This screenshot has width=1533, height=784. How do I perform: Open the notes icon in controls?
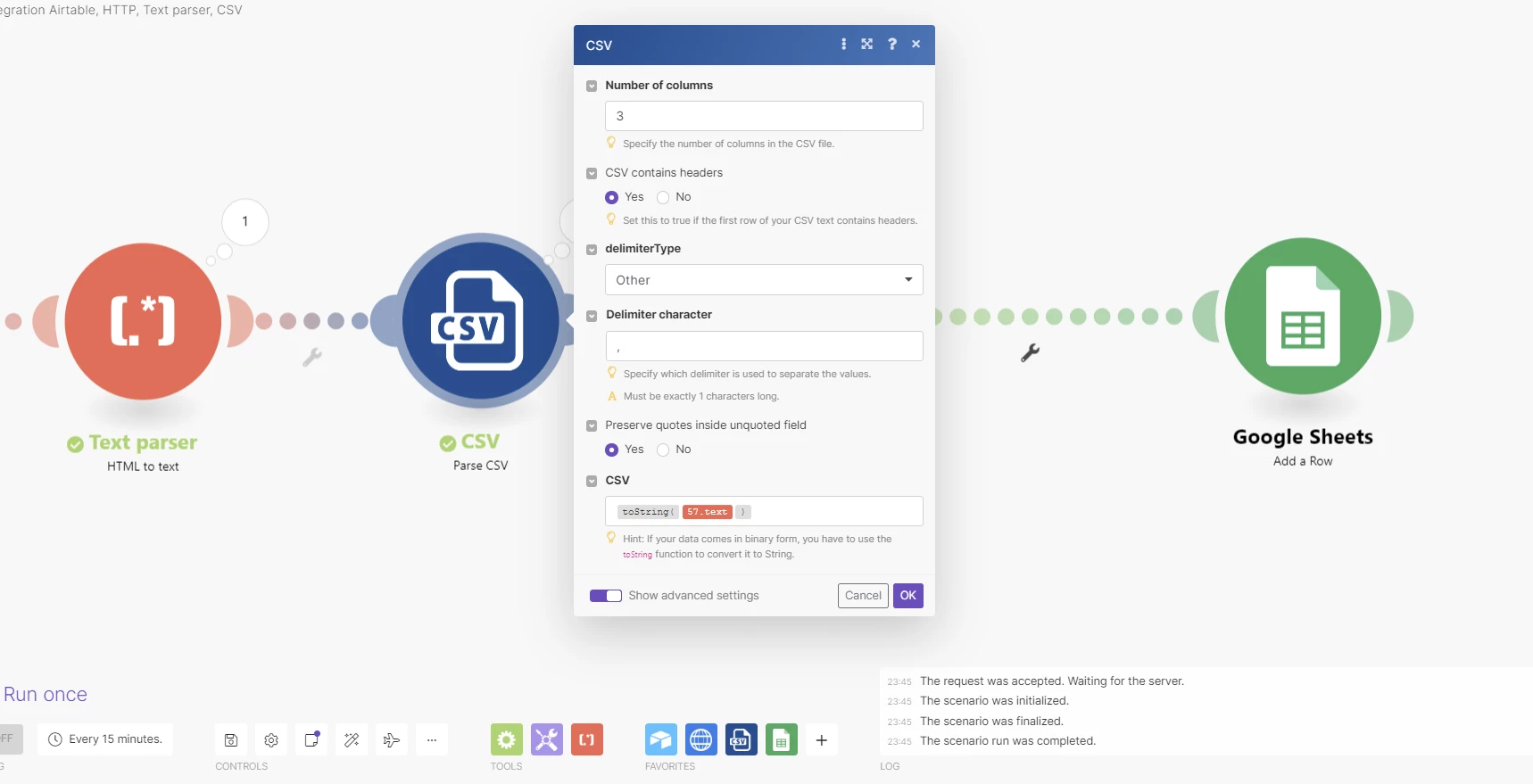[x=311, y=739]
